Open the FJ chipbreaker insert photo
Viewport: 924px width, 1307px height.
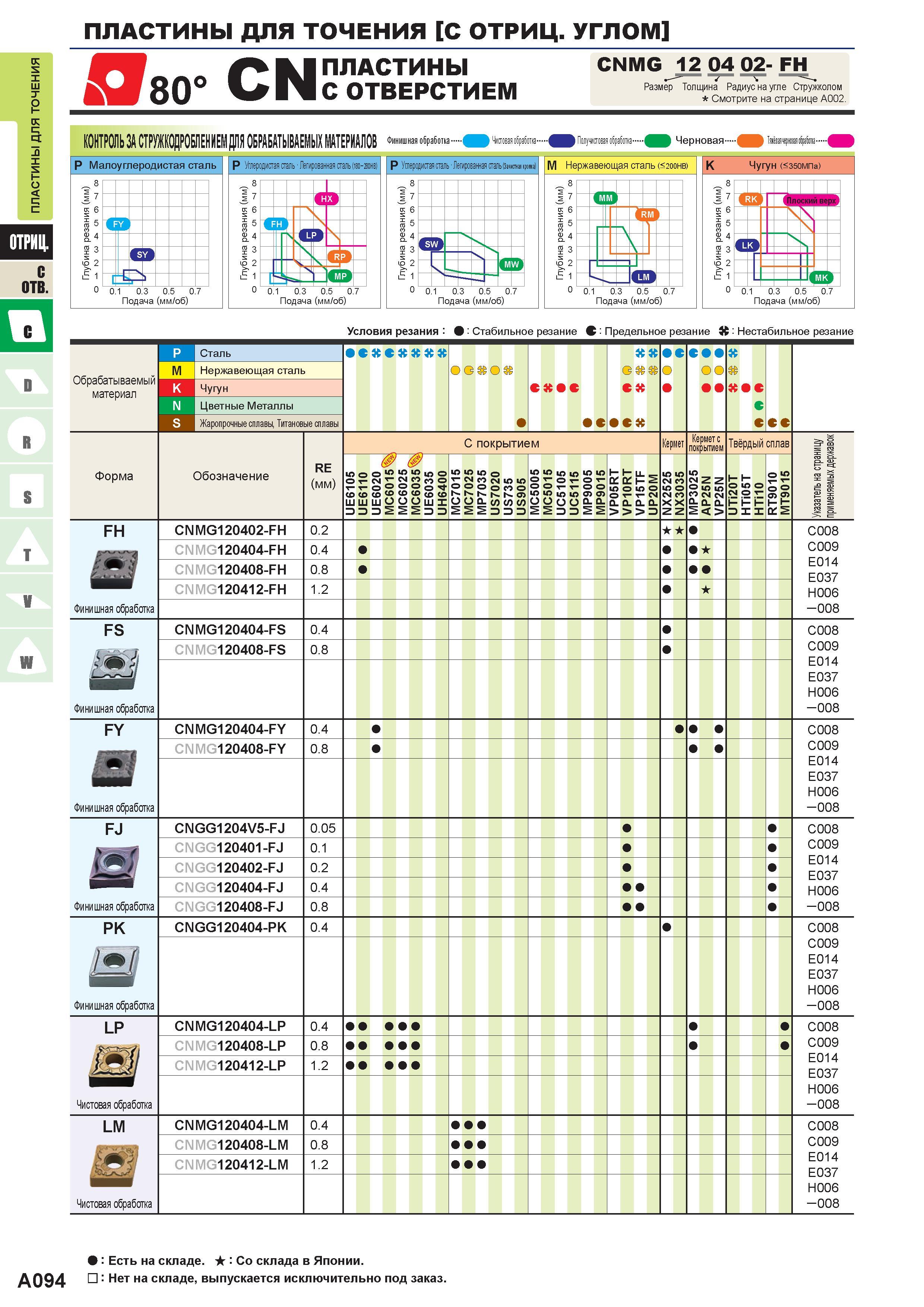[x=114, y=867]
